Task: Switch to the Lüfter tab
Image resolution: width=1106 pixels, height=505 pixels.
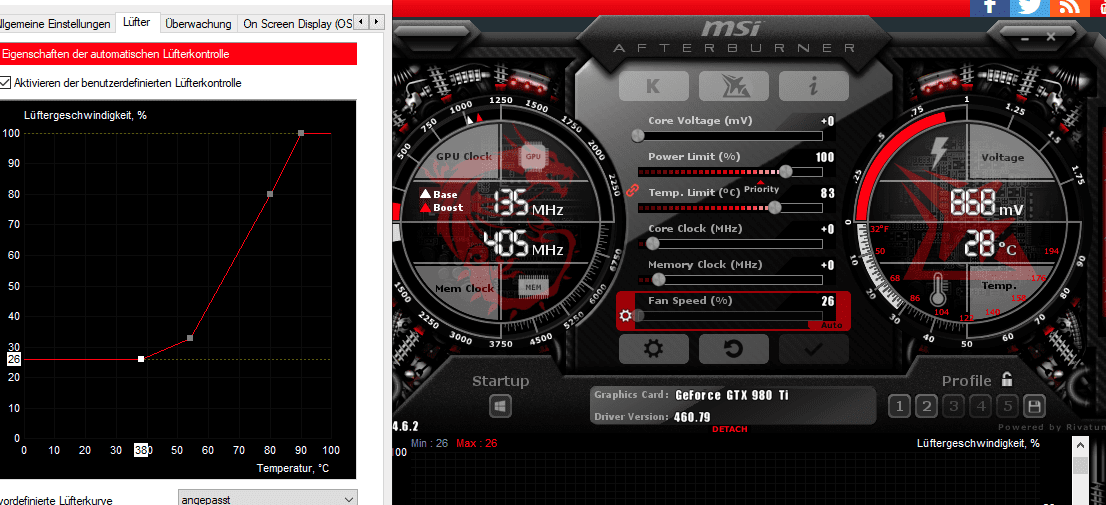Action: click(x=136, y=23)
